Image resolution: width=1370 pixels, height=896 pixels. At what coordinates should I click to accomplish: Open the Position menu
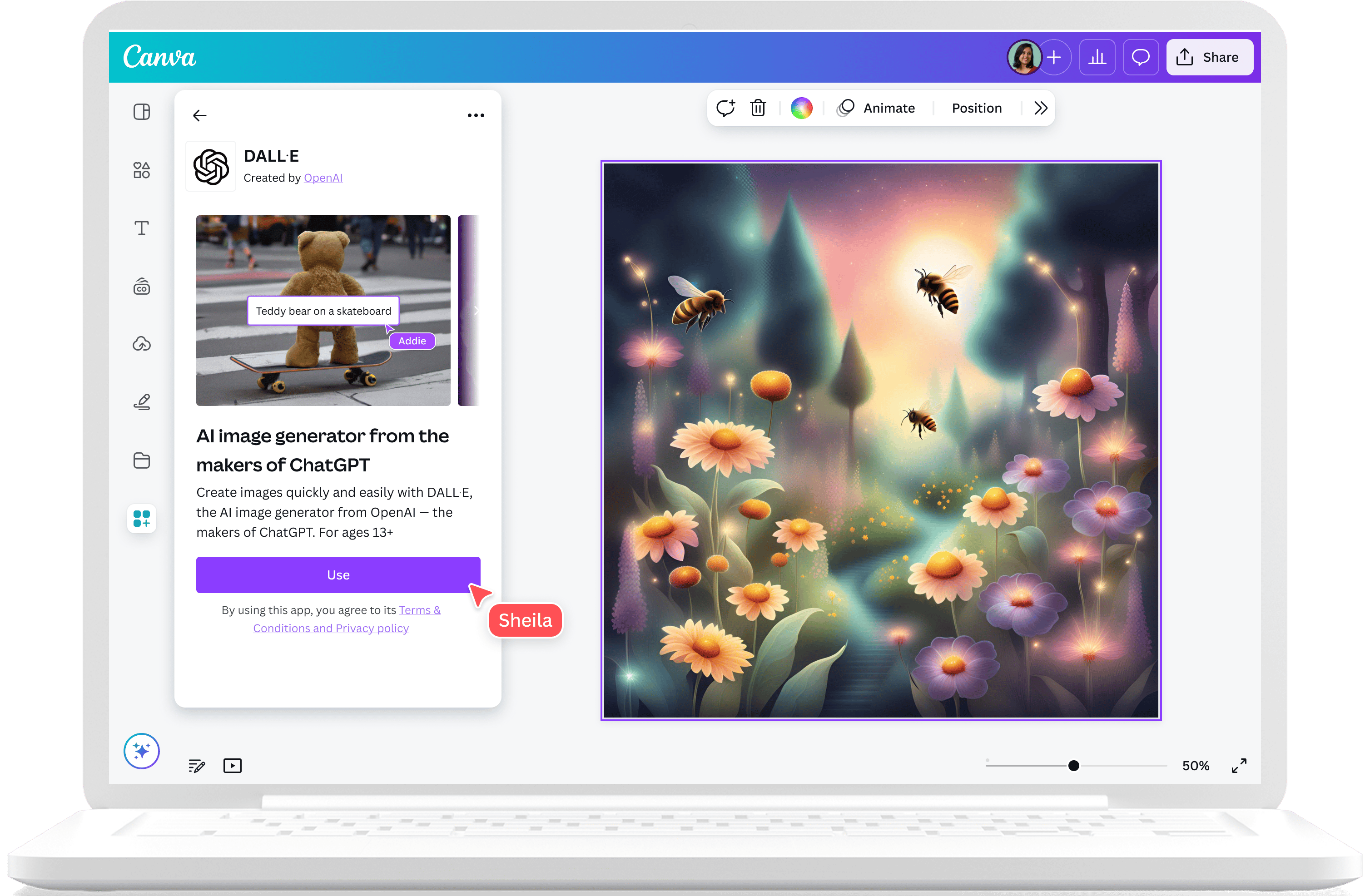click(976, 108)
